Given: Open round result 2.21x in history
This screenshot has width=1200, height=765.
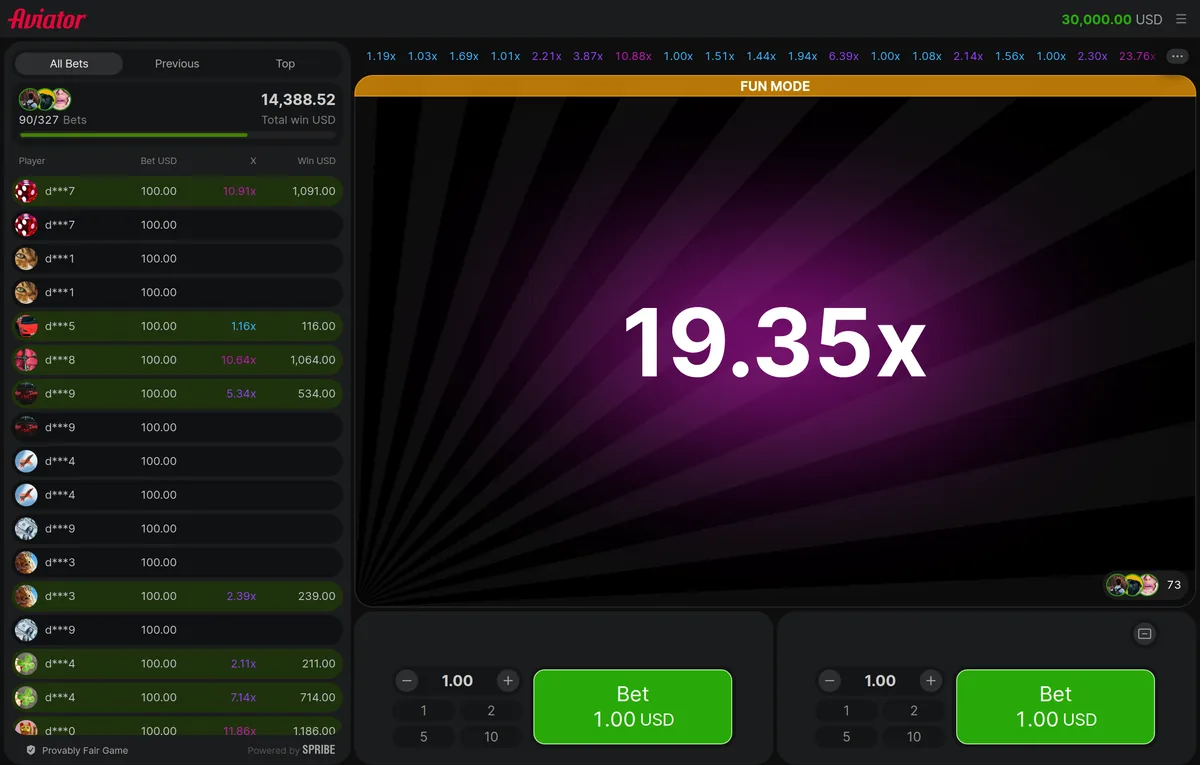Looking at the screenshot, I should click(546, 57).
